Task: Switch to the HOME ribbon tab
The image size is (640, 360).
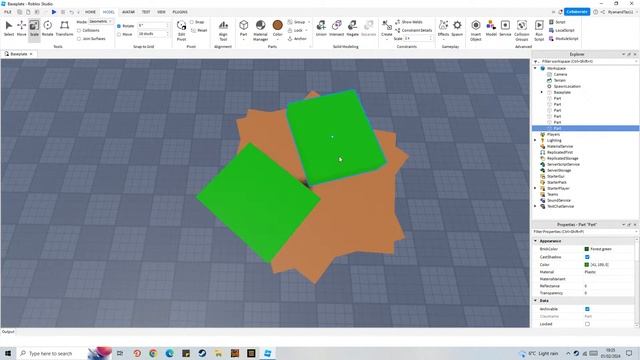Action: coord(90,12)
